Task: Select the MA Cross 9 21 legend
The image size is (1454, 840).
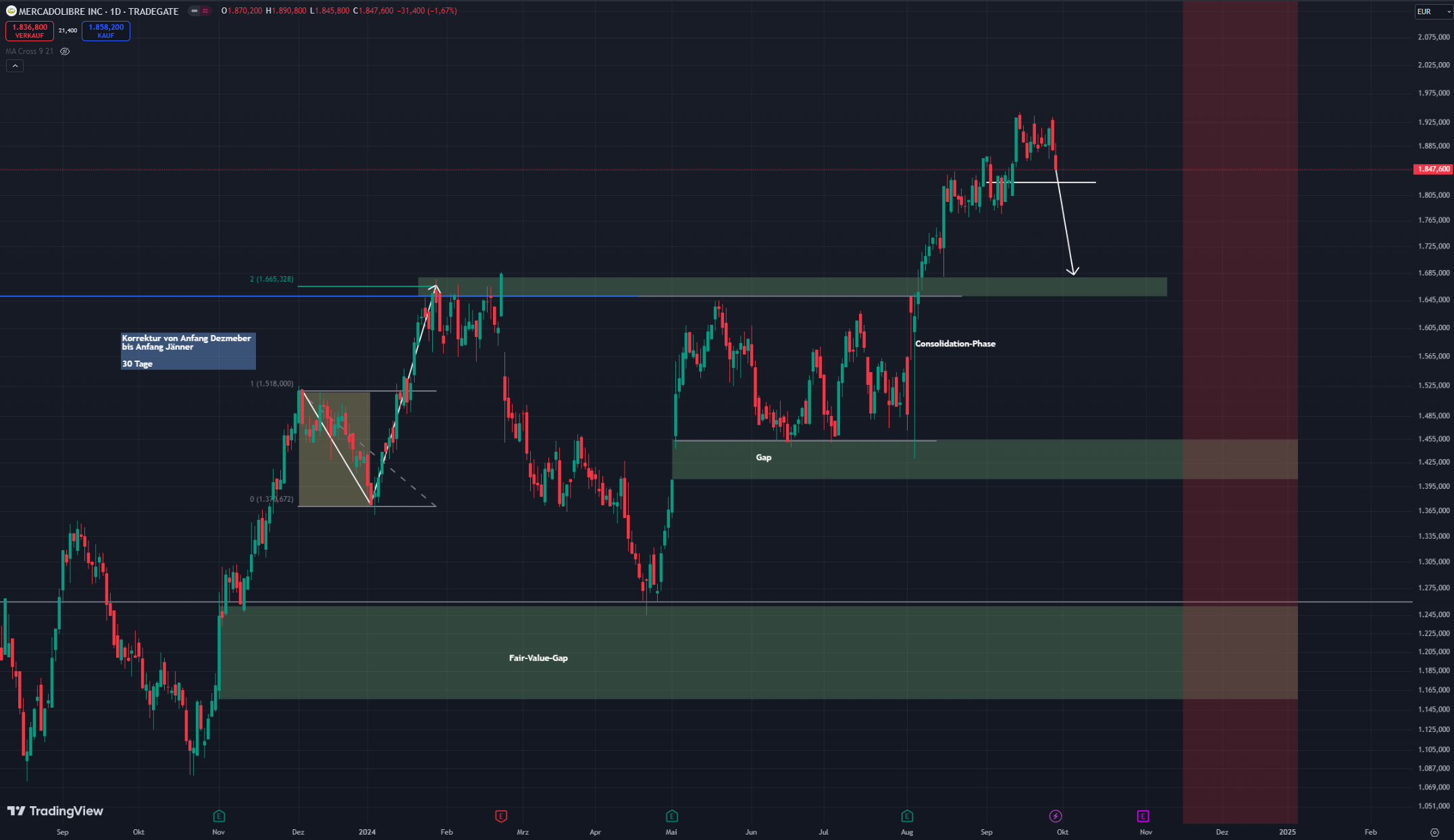Action: coord(30,51)
